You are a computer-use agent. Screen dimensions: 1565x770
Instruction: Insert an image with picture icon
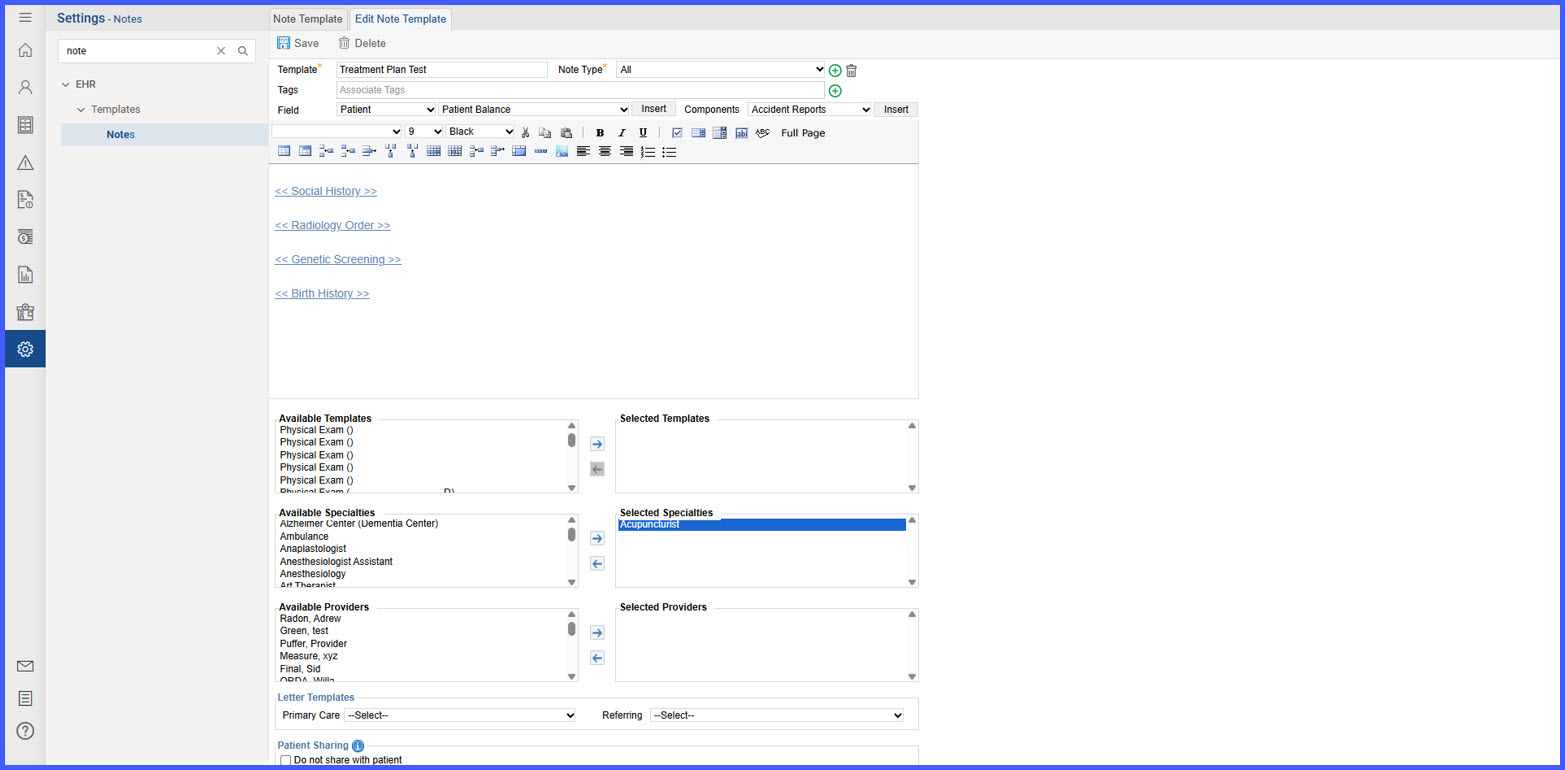(x=562, y=151)
